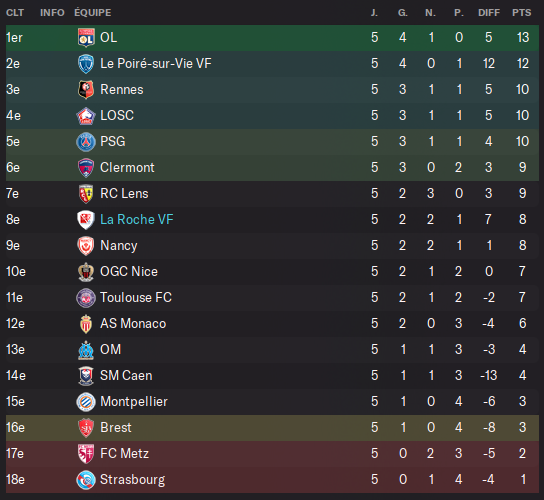Open Le Poiré-sur-Vie VF team page
The height and width of the screenshot is (500, 544).
coord(156,63)
